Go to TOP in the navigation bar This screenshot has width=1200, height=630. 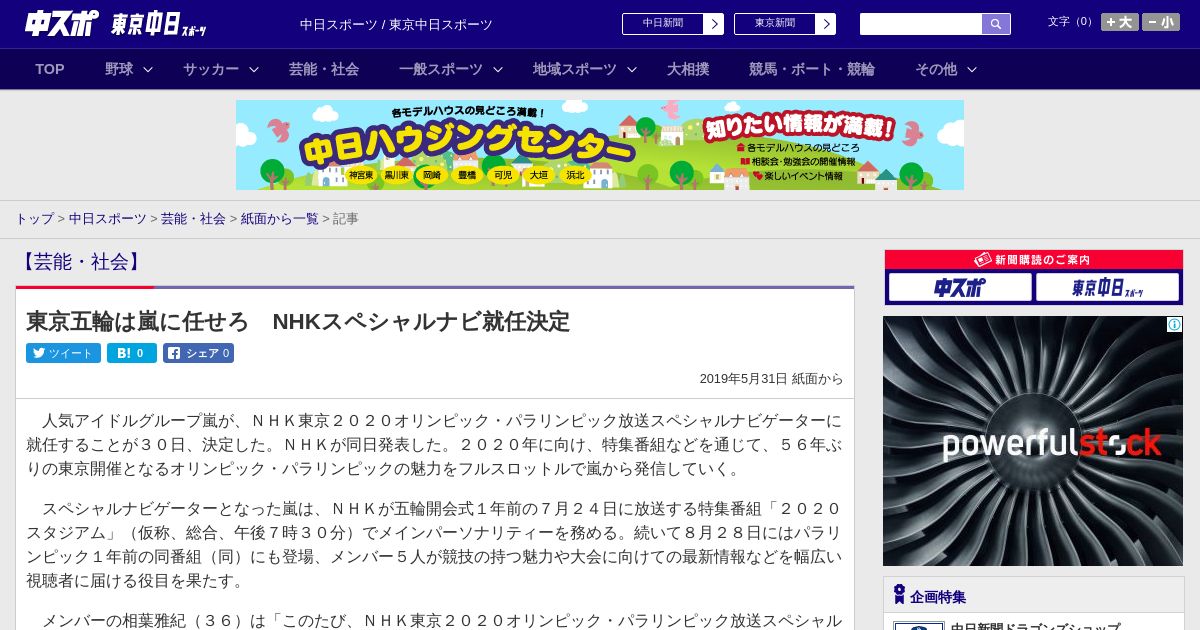point(50,69)
